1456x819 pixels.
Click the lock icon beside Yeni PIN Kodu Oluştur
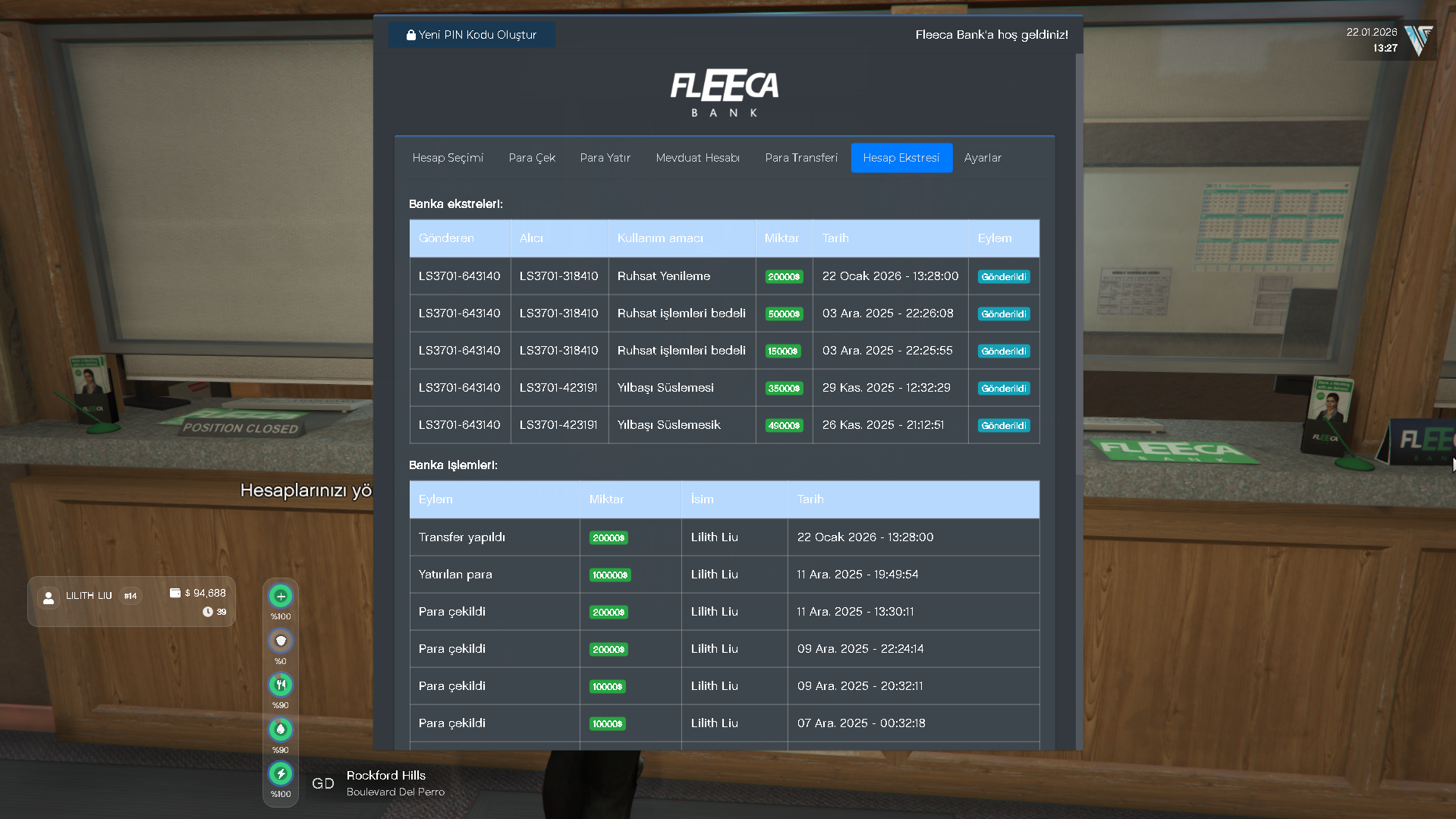coord(410,35)
